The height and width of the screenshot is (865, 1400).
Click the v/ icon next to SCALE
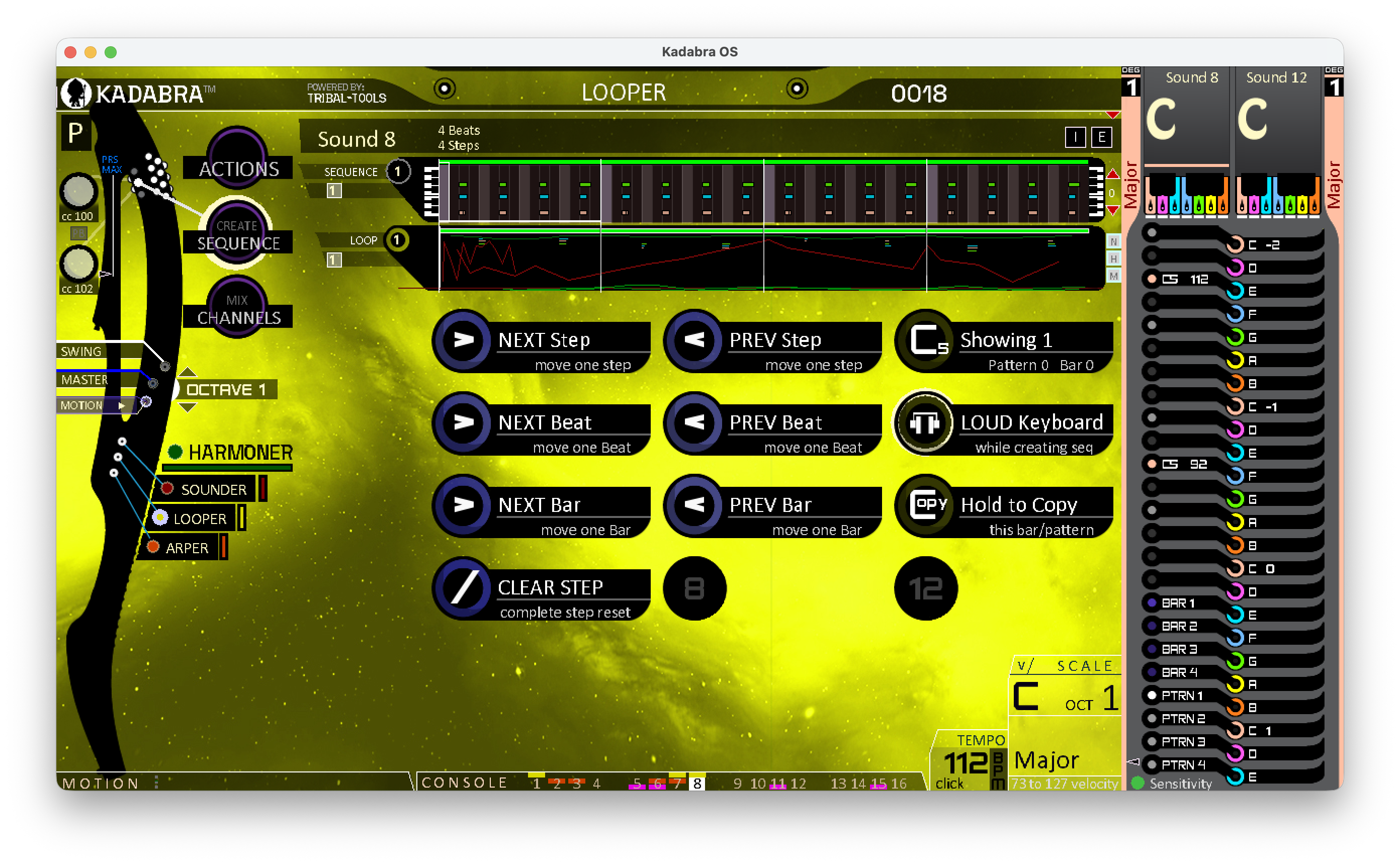(1026, 666)
